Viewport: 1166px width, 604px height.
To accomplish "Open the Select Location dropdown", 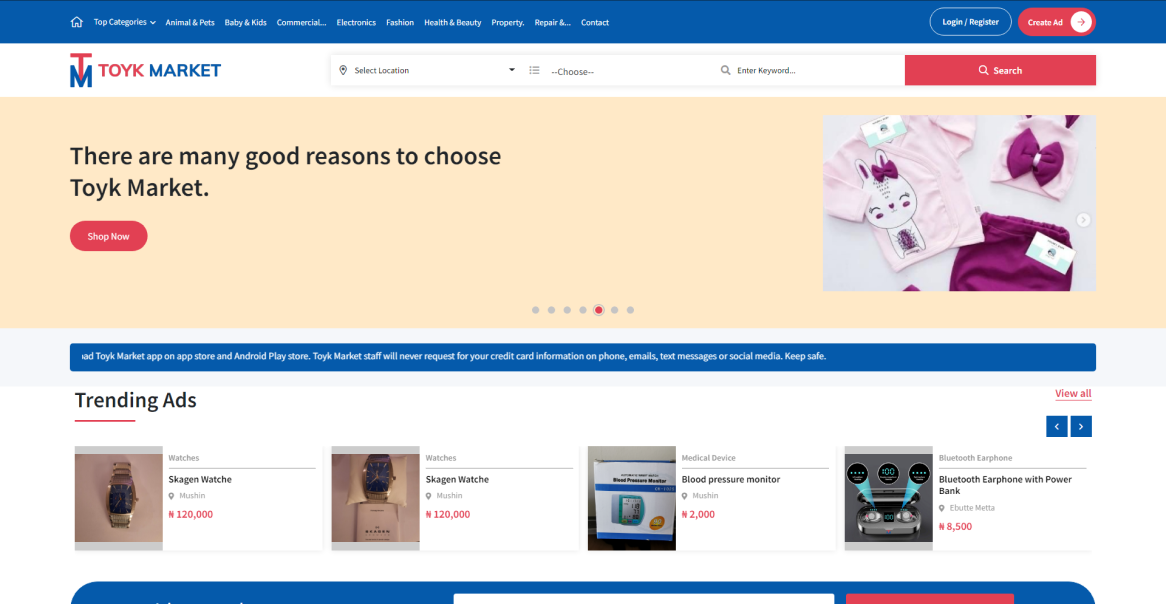I will click(x=430, y=70).
